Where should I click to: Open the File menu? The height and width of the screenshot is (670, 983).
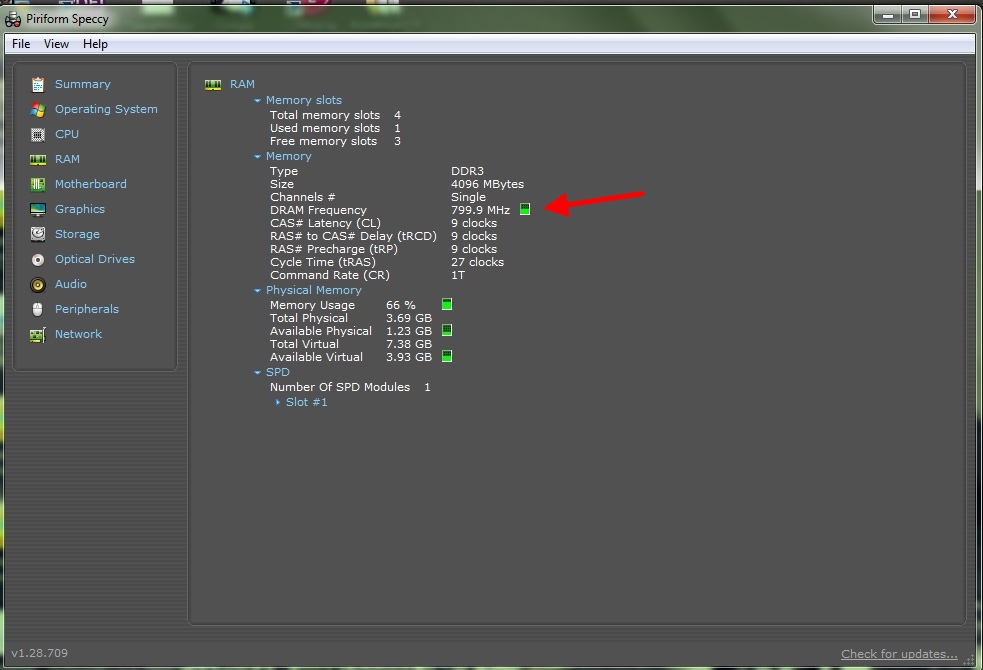[x=21, y=44]
